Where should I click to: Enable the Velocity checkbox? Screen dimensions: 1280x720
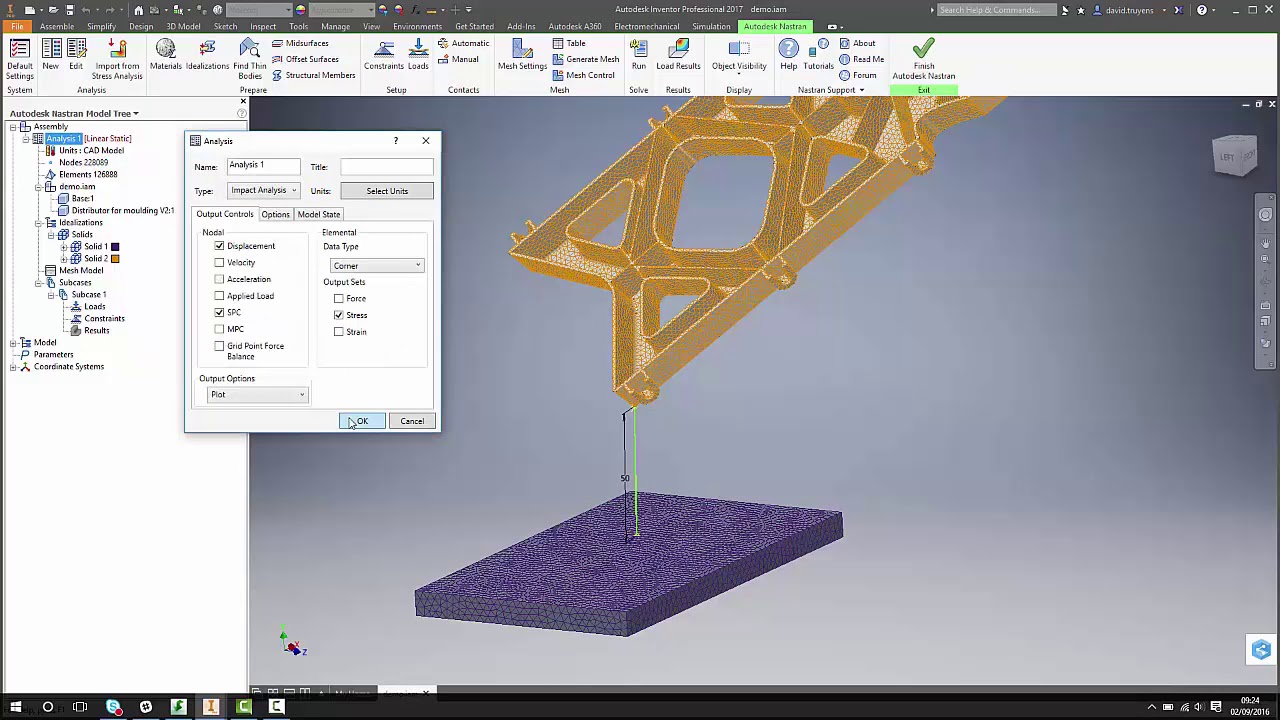[x=219, y=263]
